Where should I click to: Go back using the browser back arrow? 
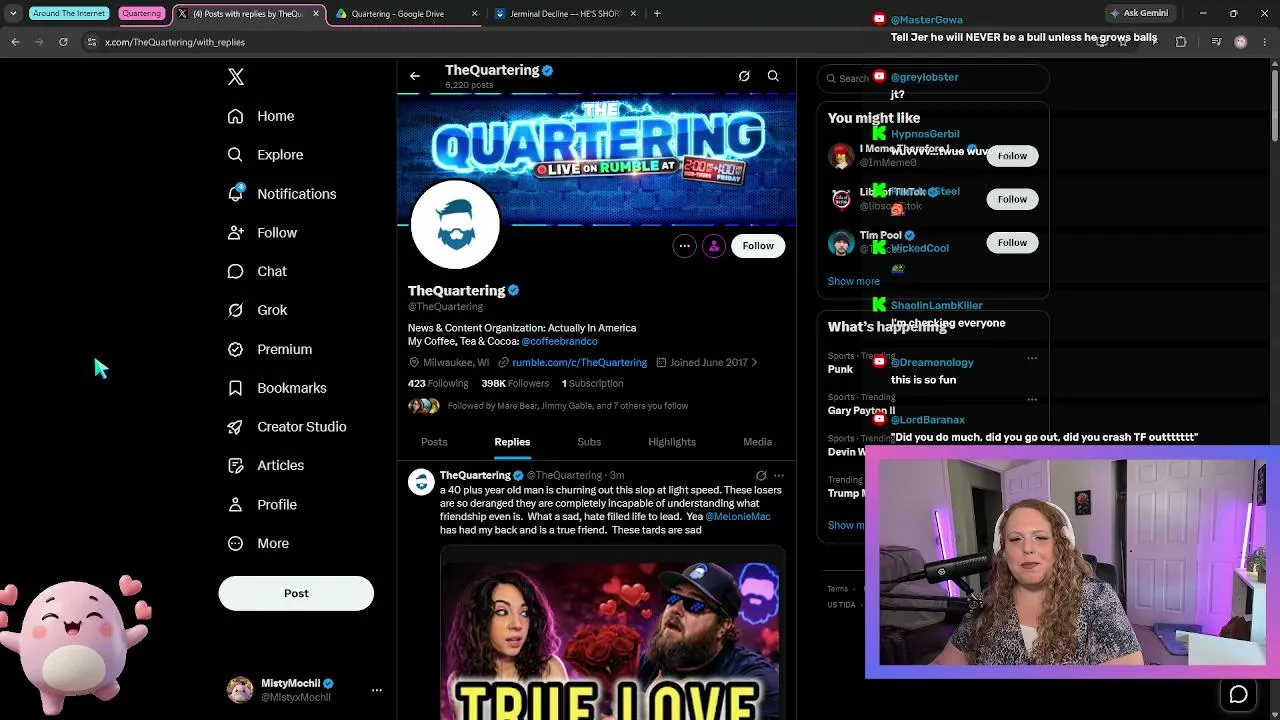15,42
